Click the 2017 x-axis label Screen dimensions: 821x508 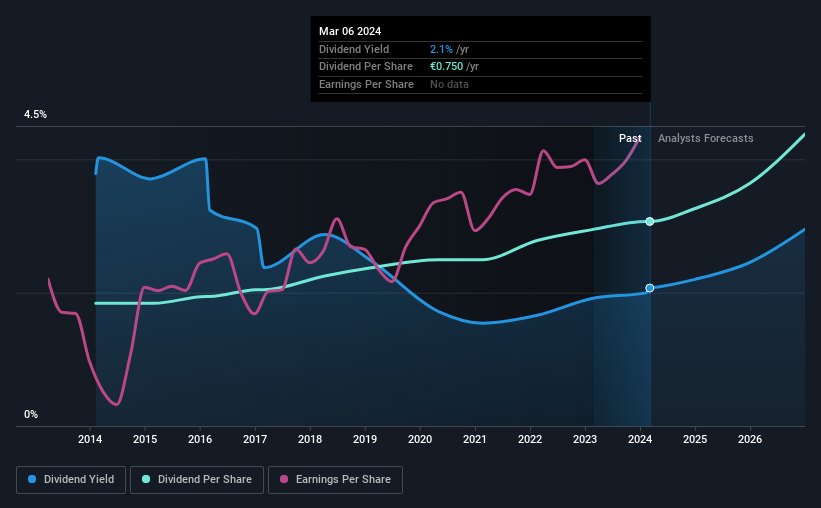point(255,439)
